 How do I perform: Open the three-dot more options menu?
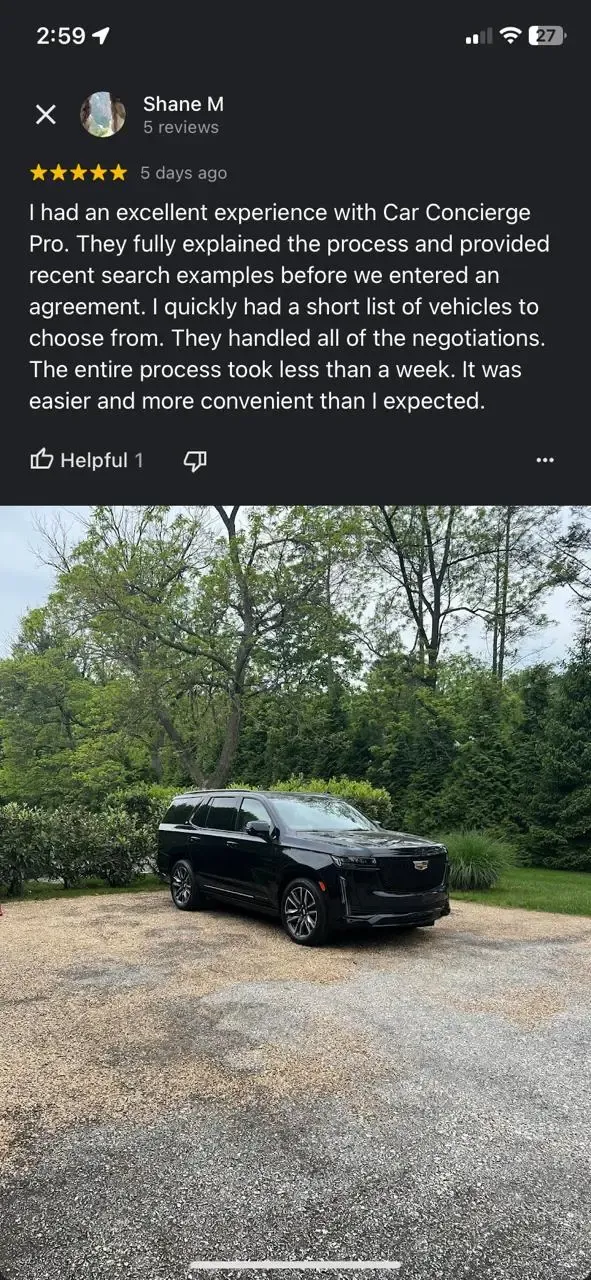(x=545, y=460)
